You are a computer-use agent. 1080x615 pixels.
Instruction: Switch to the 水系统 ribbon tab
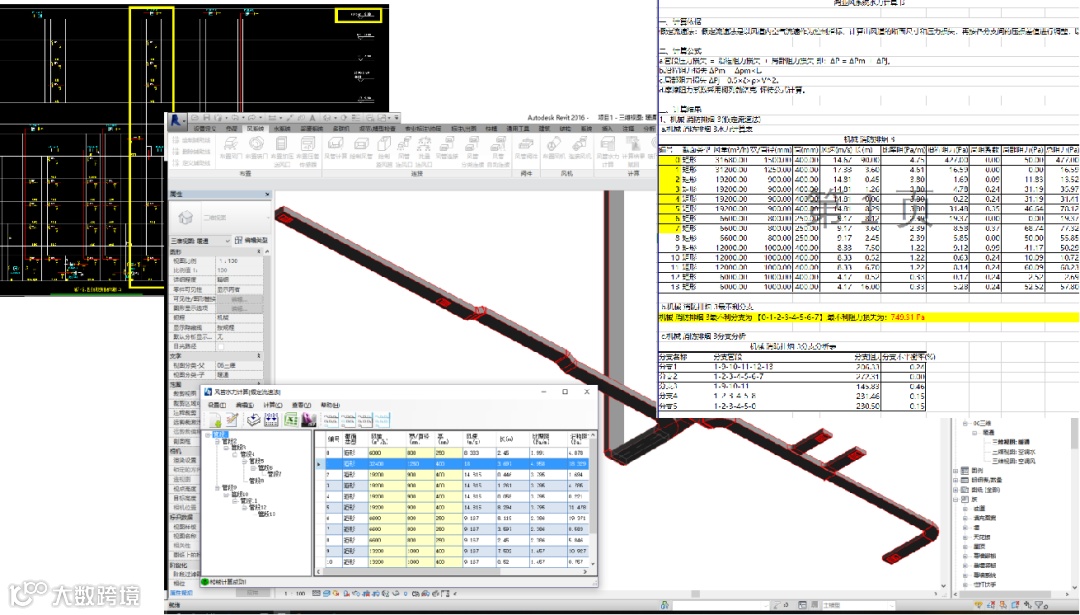282,129
